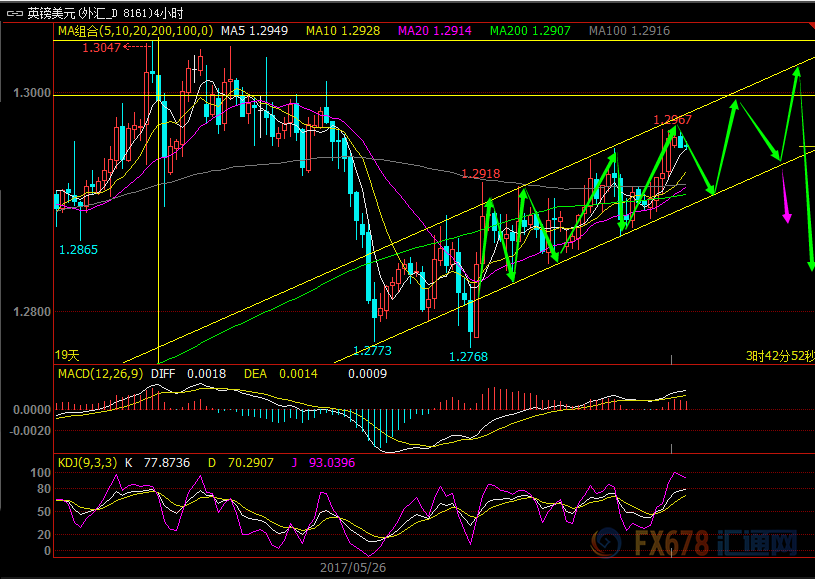The width and height of the screenshot is (815, 579).
Task: Click the link icon beside 英镑美元 title
Action: [x=14, y=14]
